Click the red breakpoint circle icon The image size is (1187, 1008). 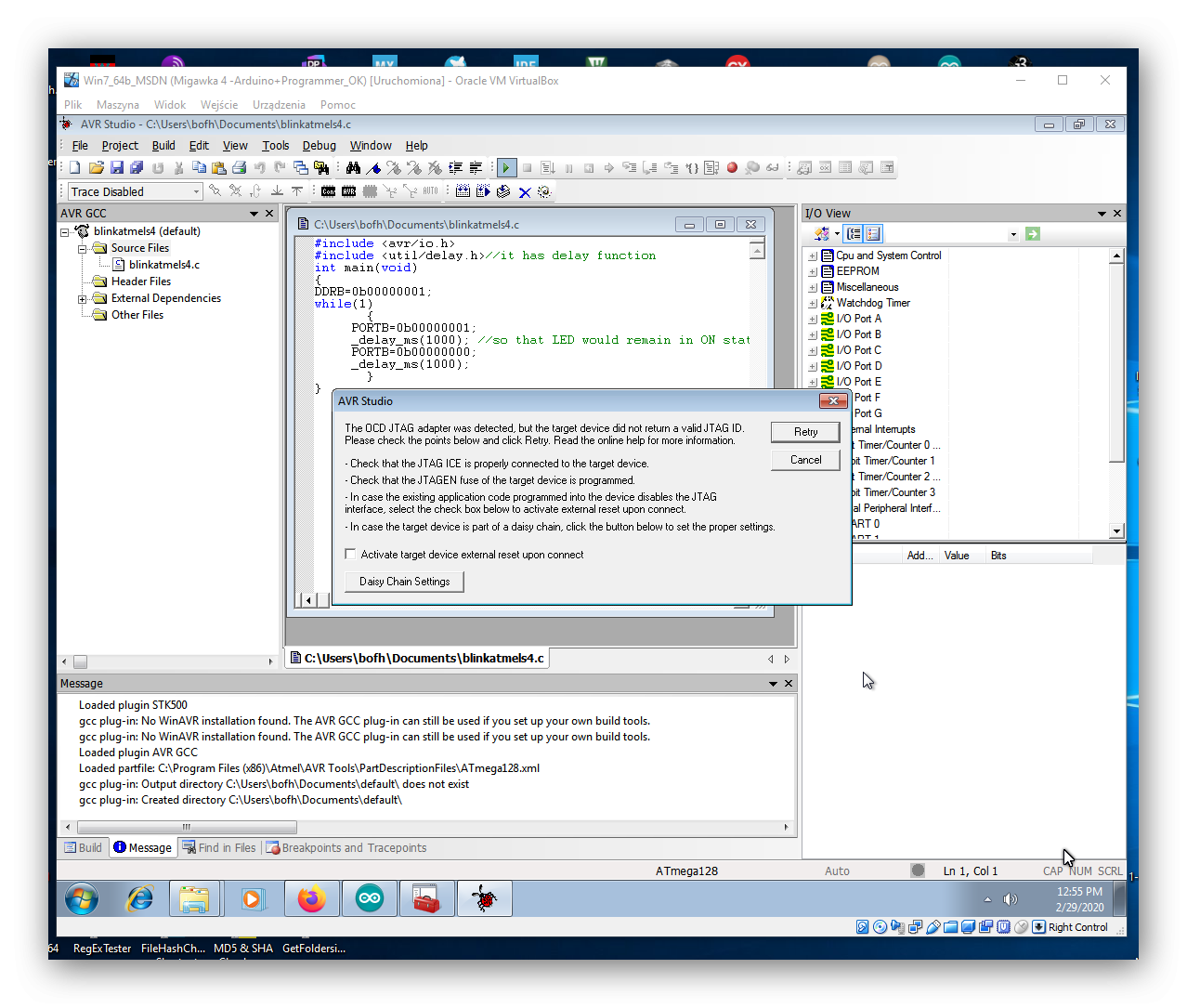click(732, 168)
